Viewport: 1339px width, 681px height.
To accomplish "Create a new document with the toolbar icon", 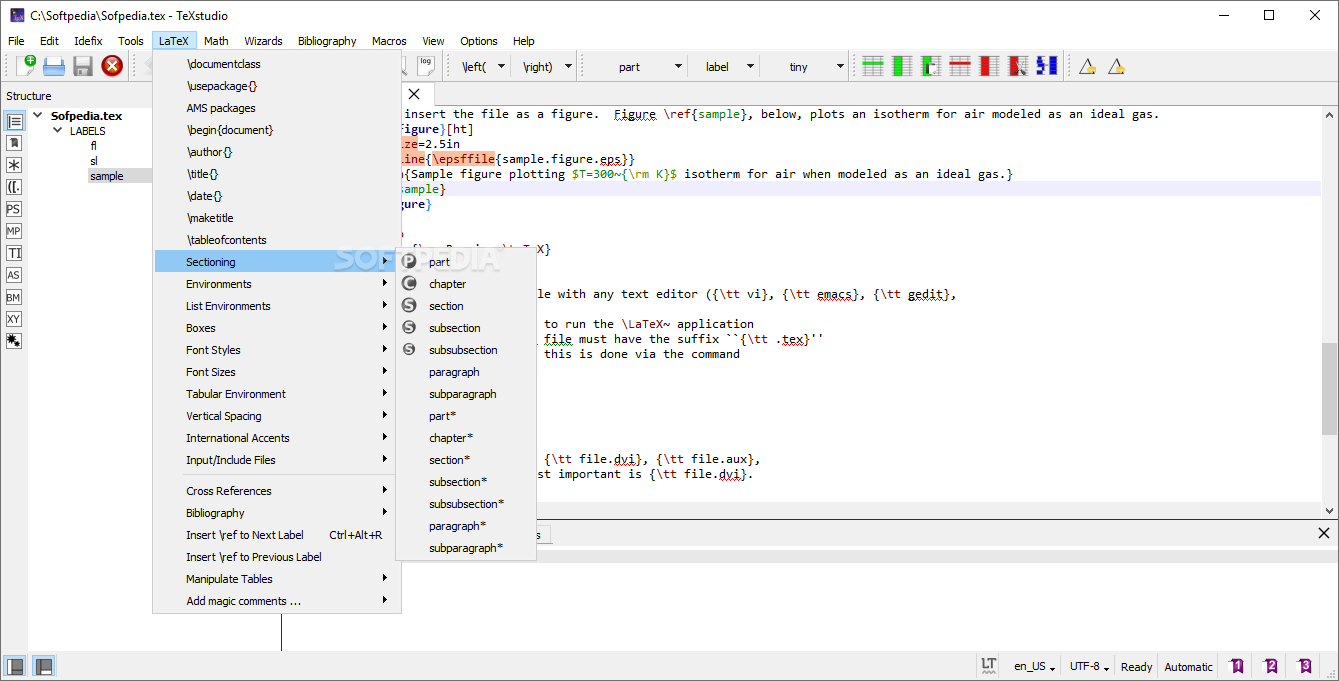I will tap(25, 66).
